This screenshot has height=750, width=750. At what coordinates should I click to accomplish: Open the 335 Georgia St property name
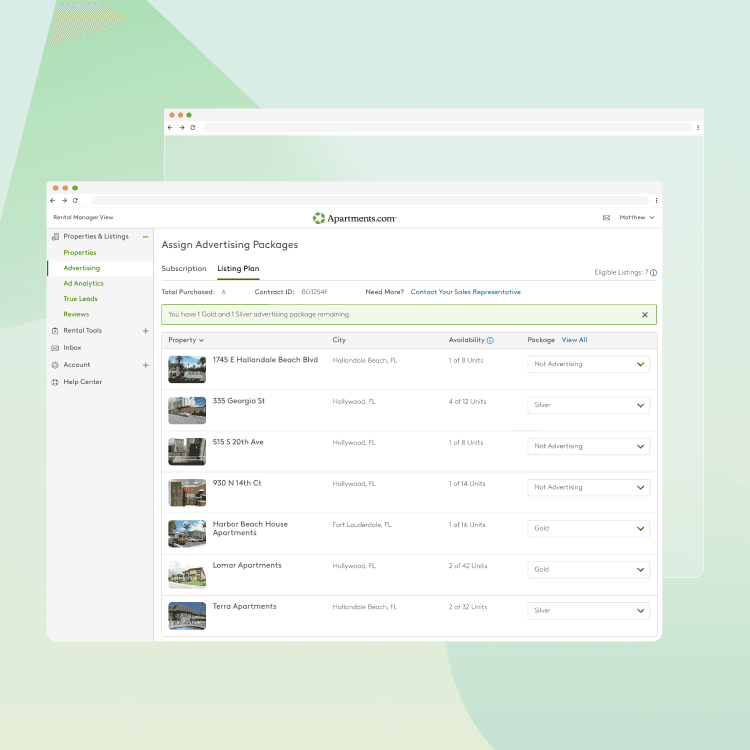point(239,401)
